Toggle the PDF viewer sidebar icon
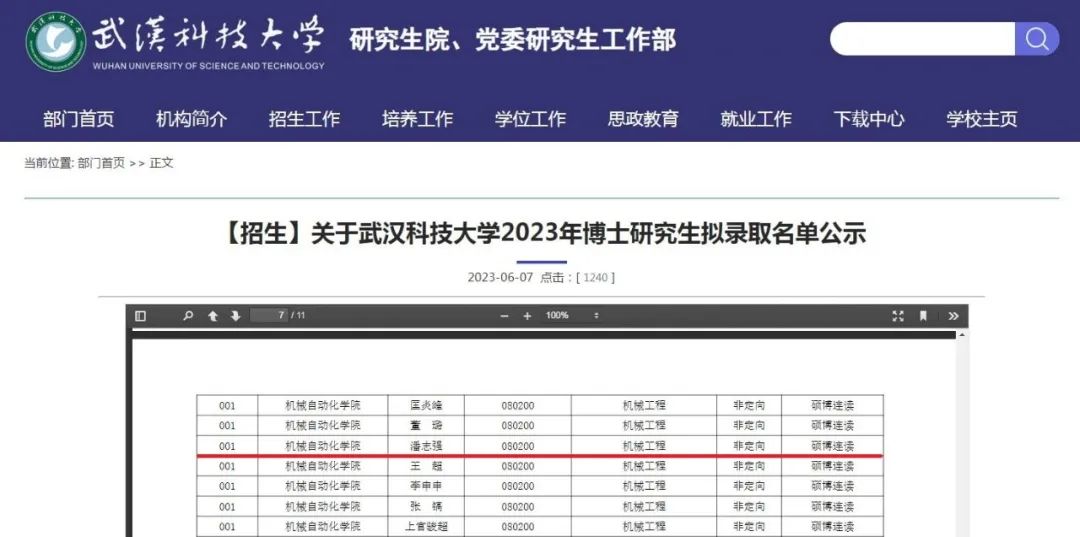Image resolution: width=1080 pixels, height=537 pixels. tap(141, 316)
